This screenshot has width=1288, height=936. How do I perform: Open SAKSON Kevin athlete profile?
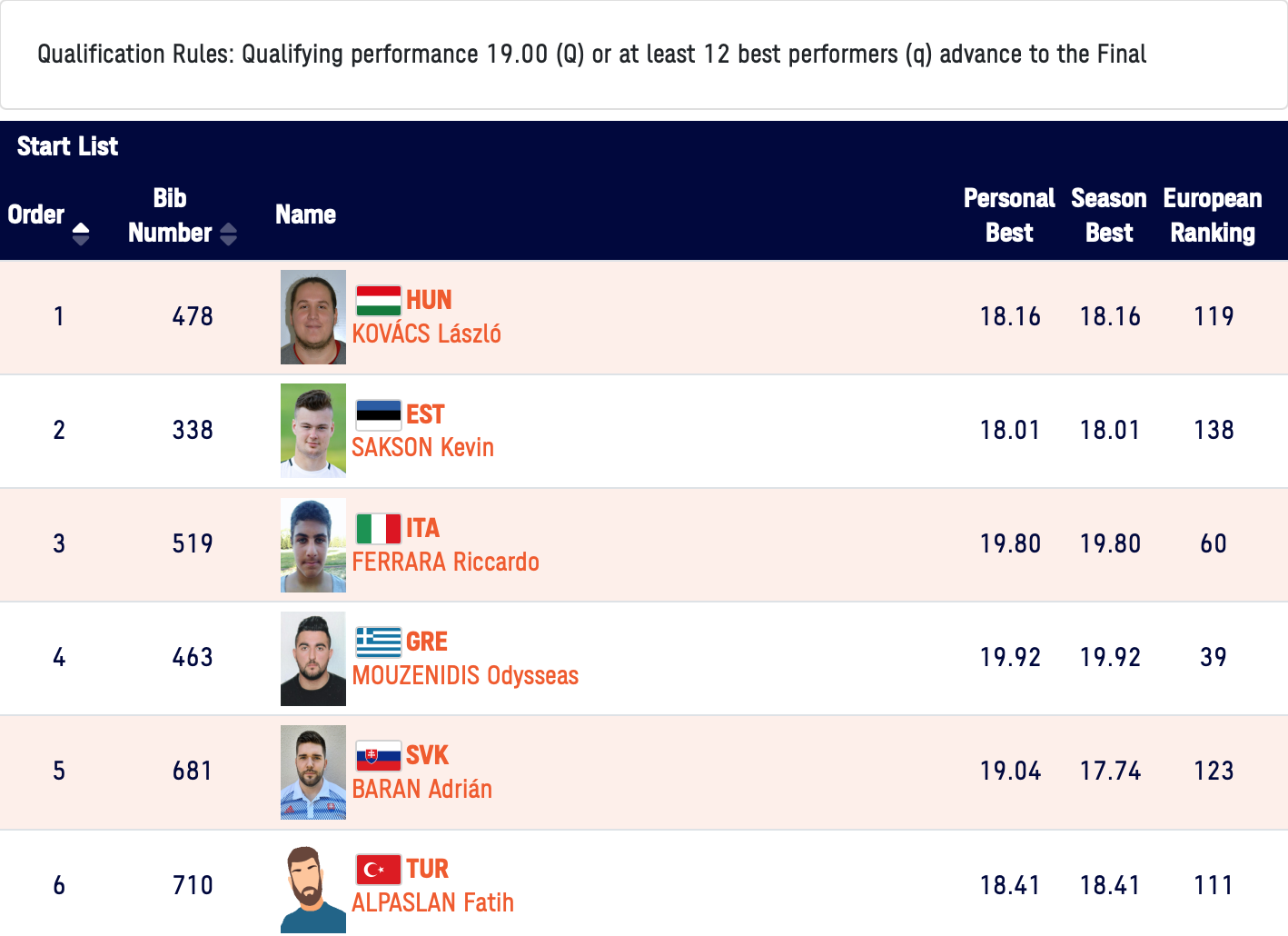click(x=422, y=448)
